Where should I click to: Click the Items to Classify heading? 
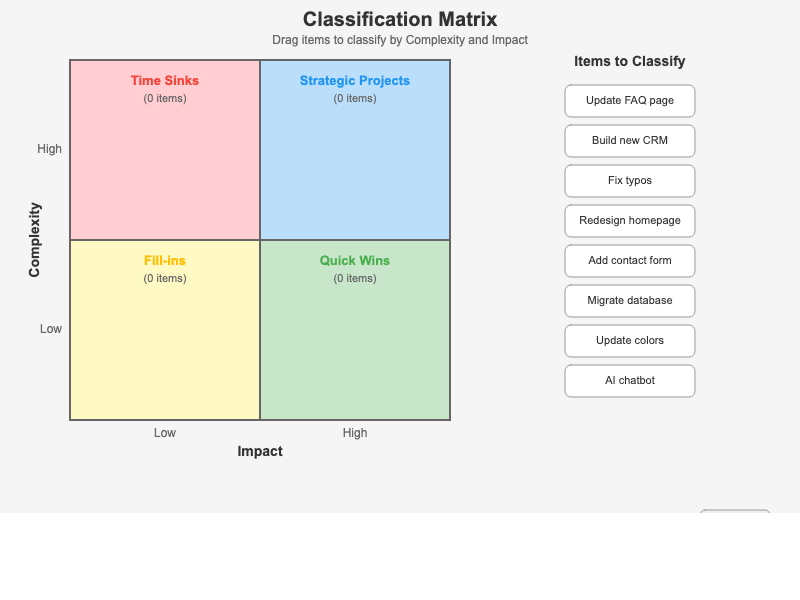click(x=629, y=61)
